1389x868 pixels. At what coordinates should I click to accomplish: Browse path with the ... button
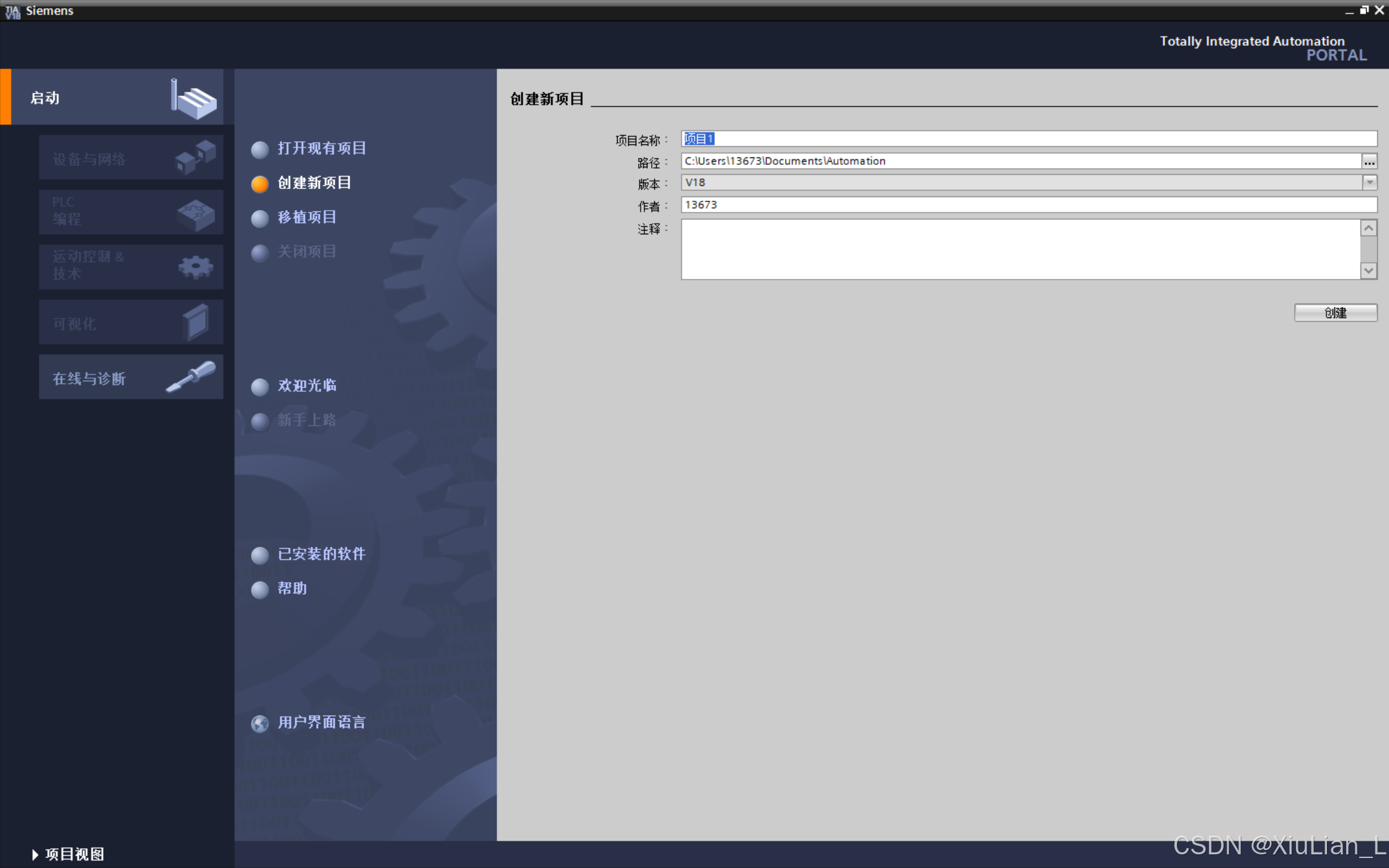(x=1369, y=162)
